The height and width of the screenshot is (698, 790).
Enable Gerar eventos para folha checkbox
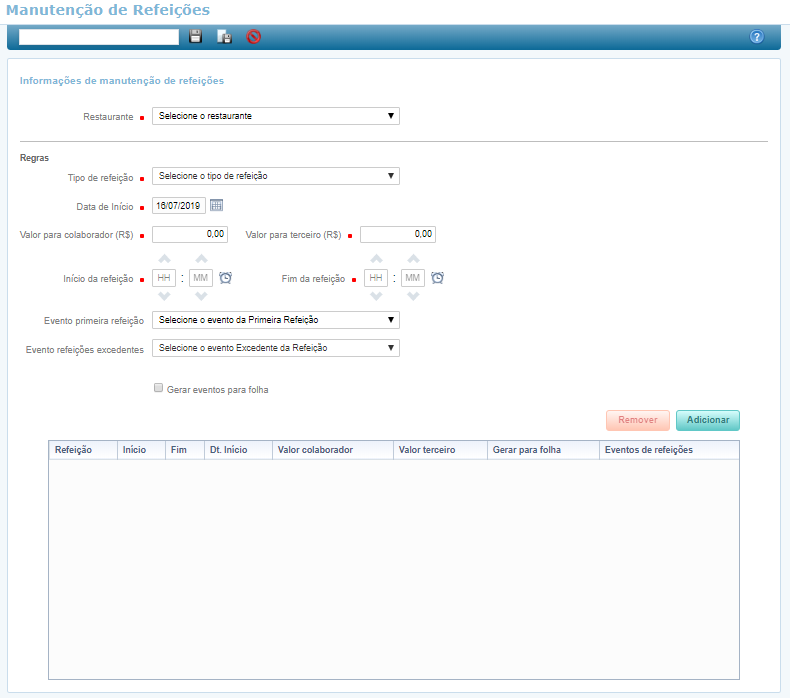click(x=158, y=388)
